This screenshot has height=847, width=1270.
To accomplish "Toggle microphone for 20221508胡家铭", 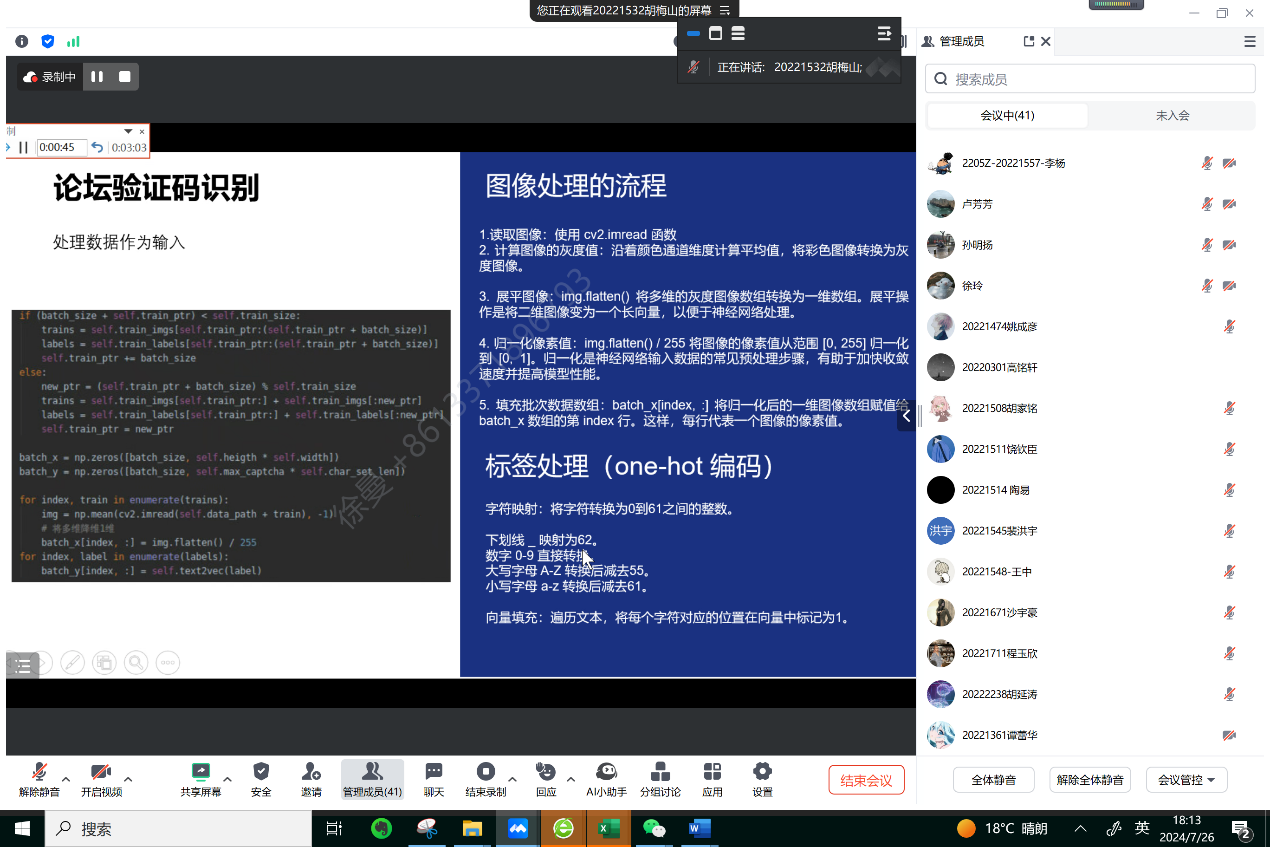I will [x=1229, y=408].
